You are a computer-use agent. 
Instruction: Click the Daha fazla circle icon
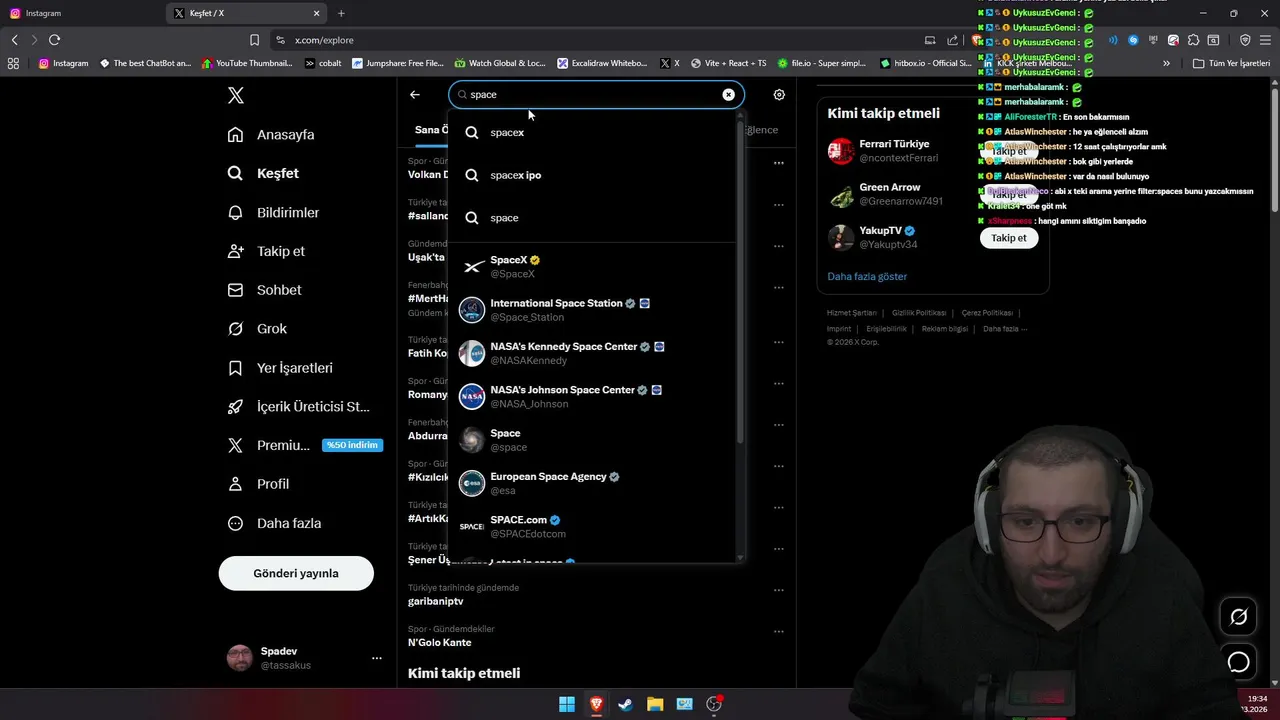point(235,523)
